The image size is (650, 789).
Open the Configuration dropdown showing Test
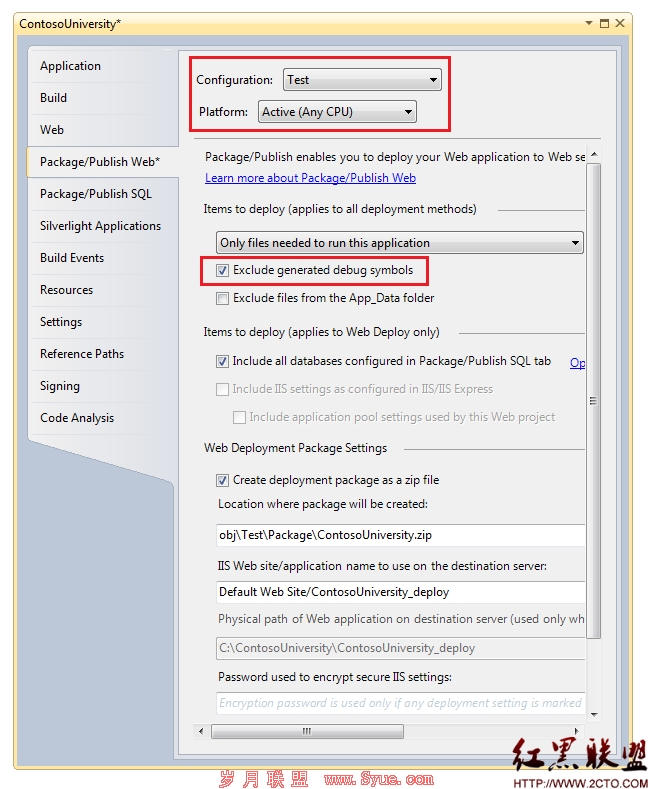click(x=362, y=80)
